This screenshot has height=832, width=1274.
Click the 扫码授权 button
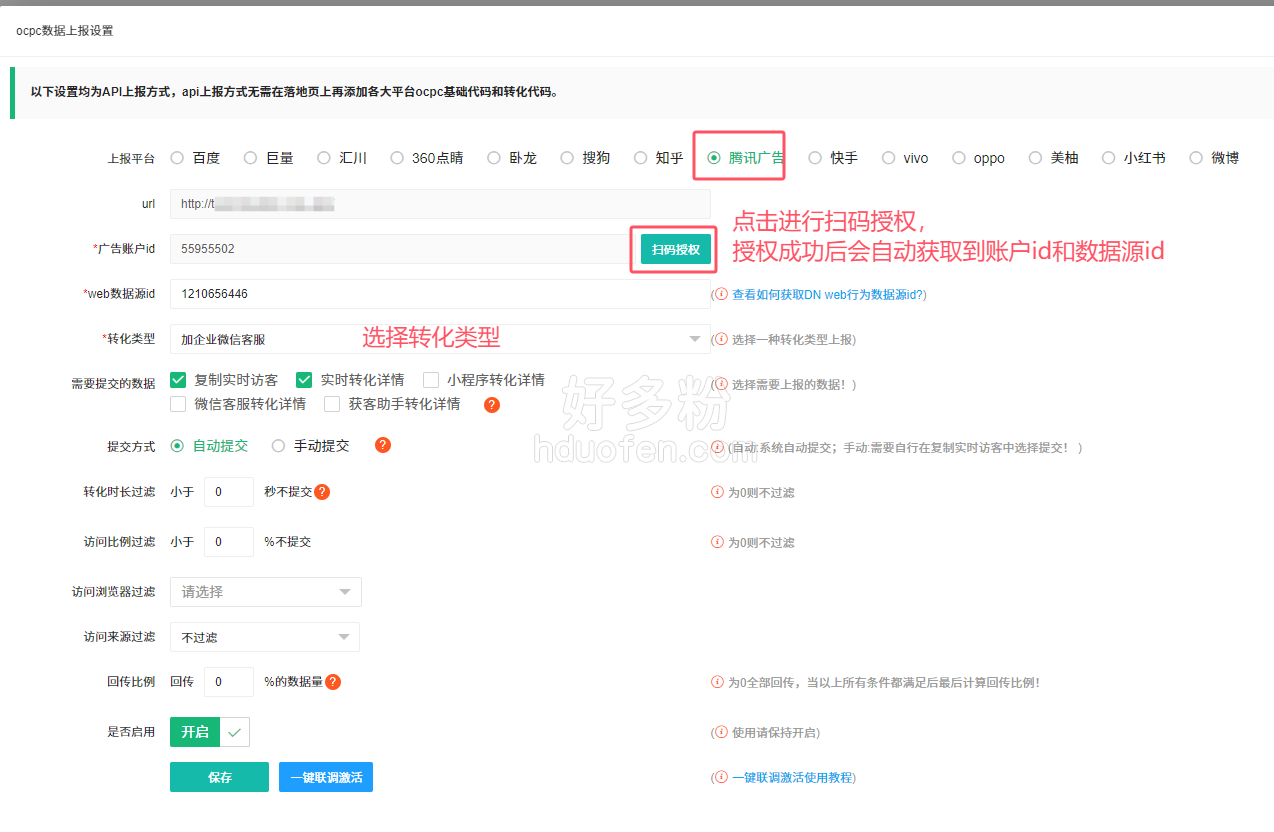pyautogui.click(x=675, y=250)
